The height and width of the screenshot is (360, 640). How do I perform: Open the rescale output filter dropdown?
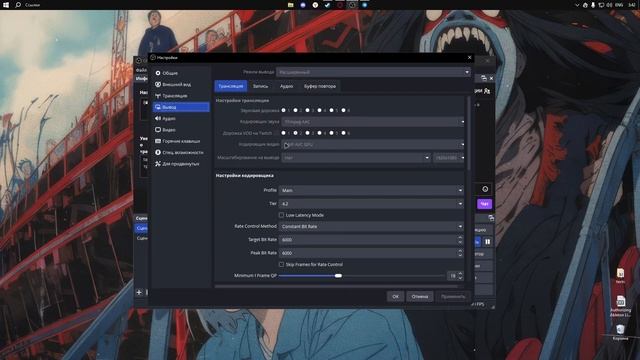click(x=356, y=158)
